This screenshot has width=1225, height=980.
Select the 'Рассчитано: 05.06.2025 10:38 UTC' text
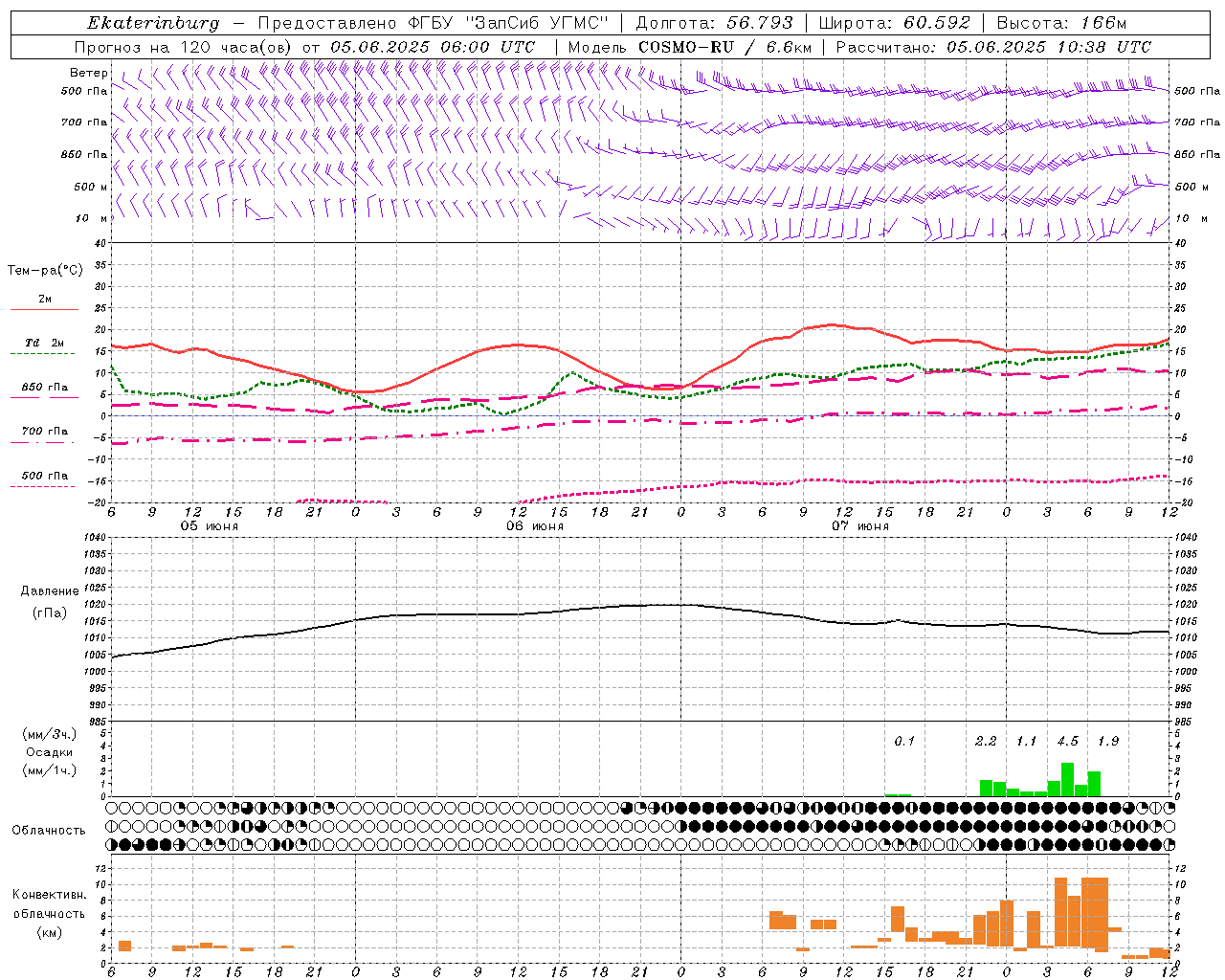993,47
